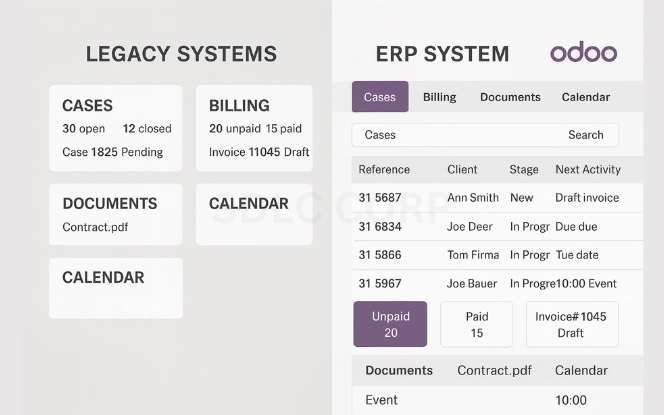This screenshot has height=415, width=664.
Task: Click the Stage column header
Action: (524, 169)
